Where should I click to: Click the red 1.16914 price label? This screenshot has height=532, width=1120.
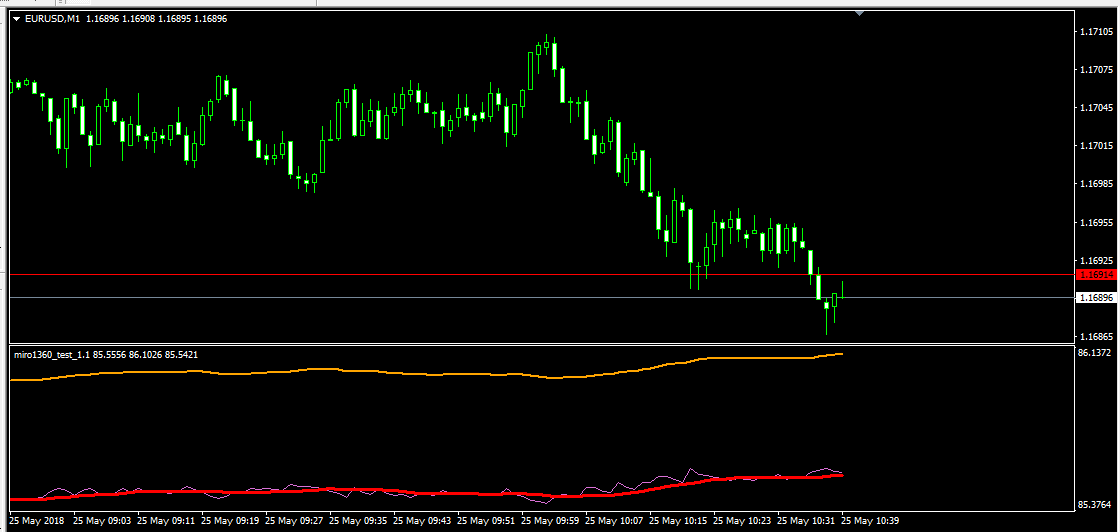[x=1096, y=275]
